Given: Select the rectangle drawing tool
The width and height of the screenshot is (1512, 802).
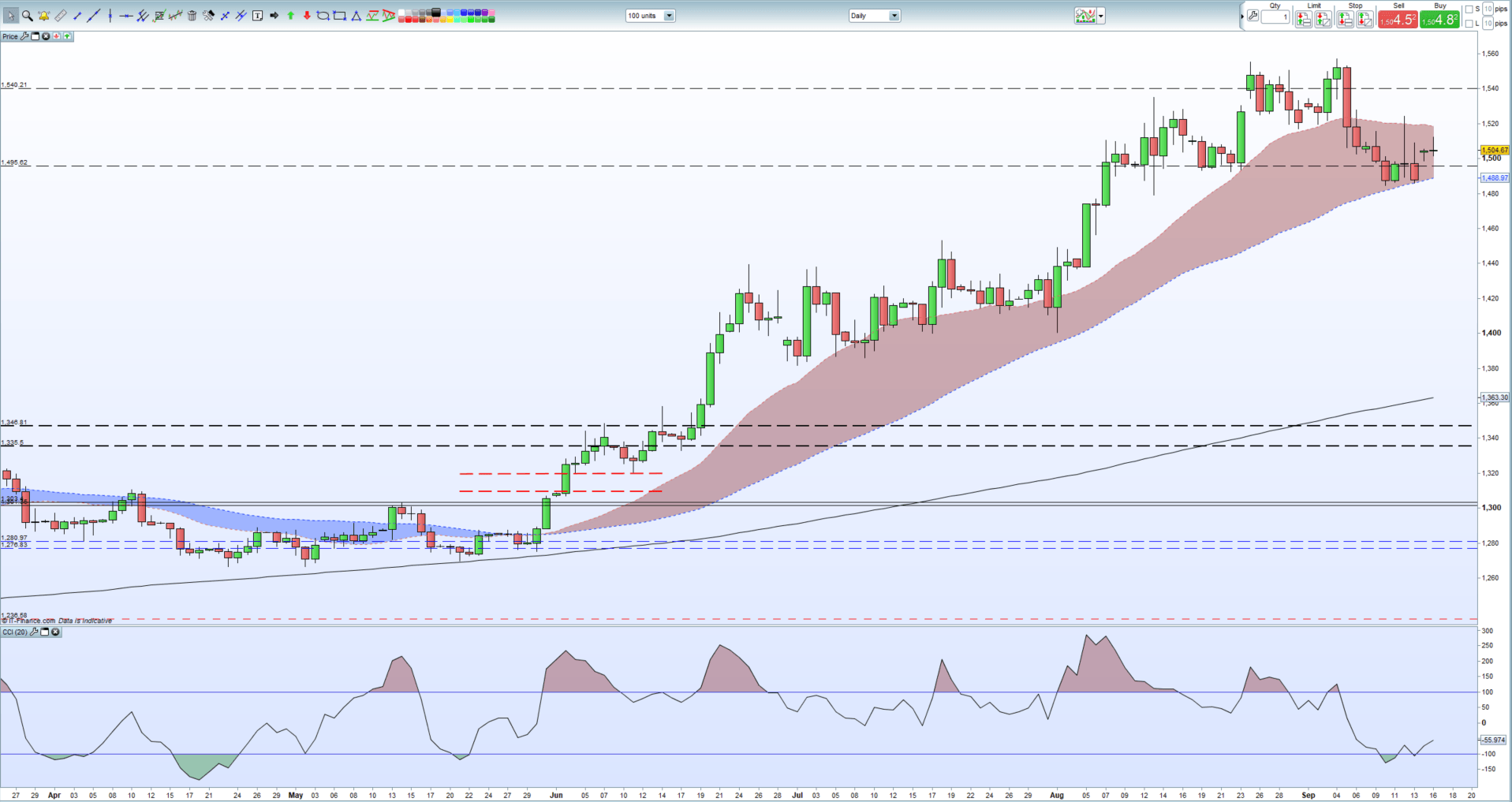Looking at the screenshot, I should pos(339,16).
